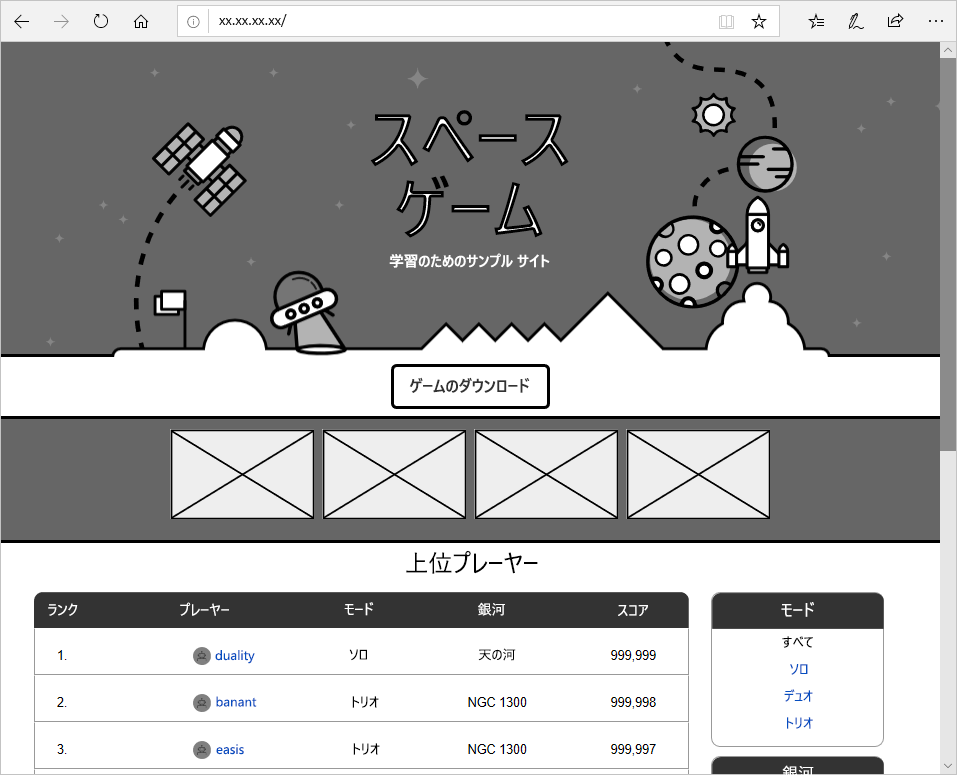This screenshot has height=775, width=957.
Task: Click avatar icon next to banant
Action: click(201, 702)
